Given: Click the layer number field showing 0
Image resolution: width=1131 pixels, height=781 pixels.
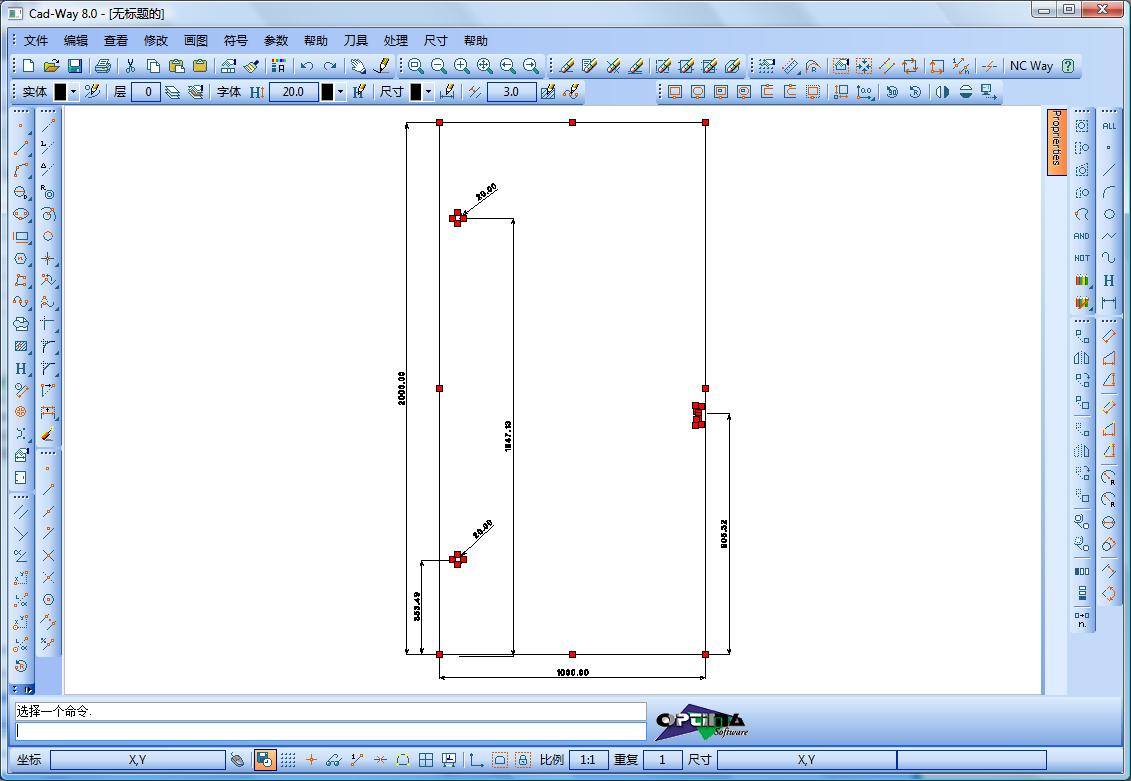Looking at the screenshot, I should click(146, 92).
